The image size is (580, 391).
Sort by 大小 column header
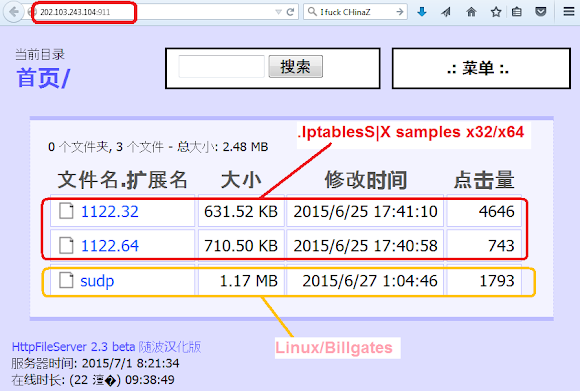tap(241, 180)
